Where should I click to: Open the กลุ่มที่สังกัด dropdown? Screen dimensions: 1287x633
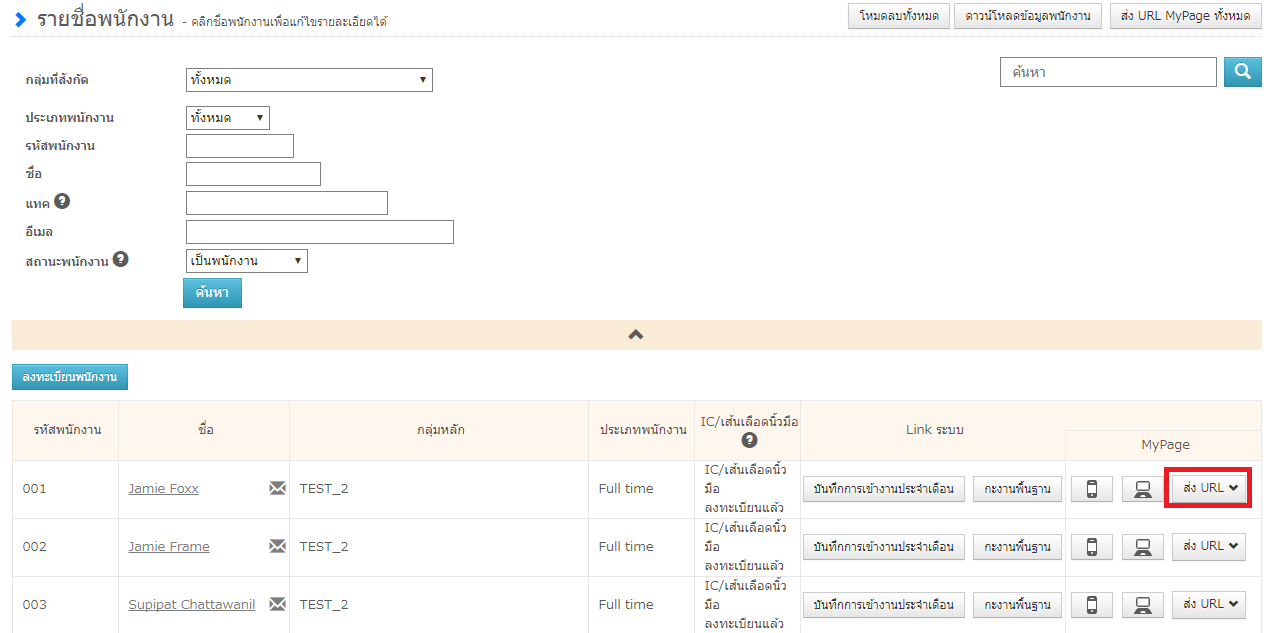pos(309,80)
